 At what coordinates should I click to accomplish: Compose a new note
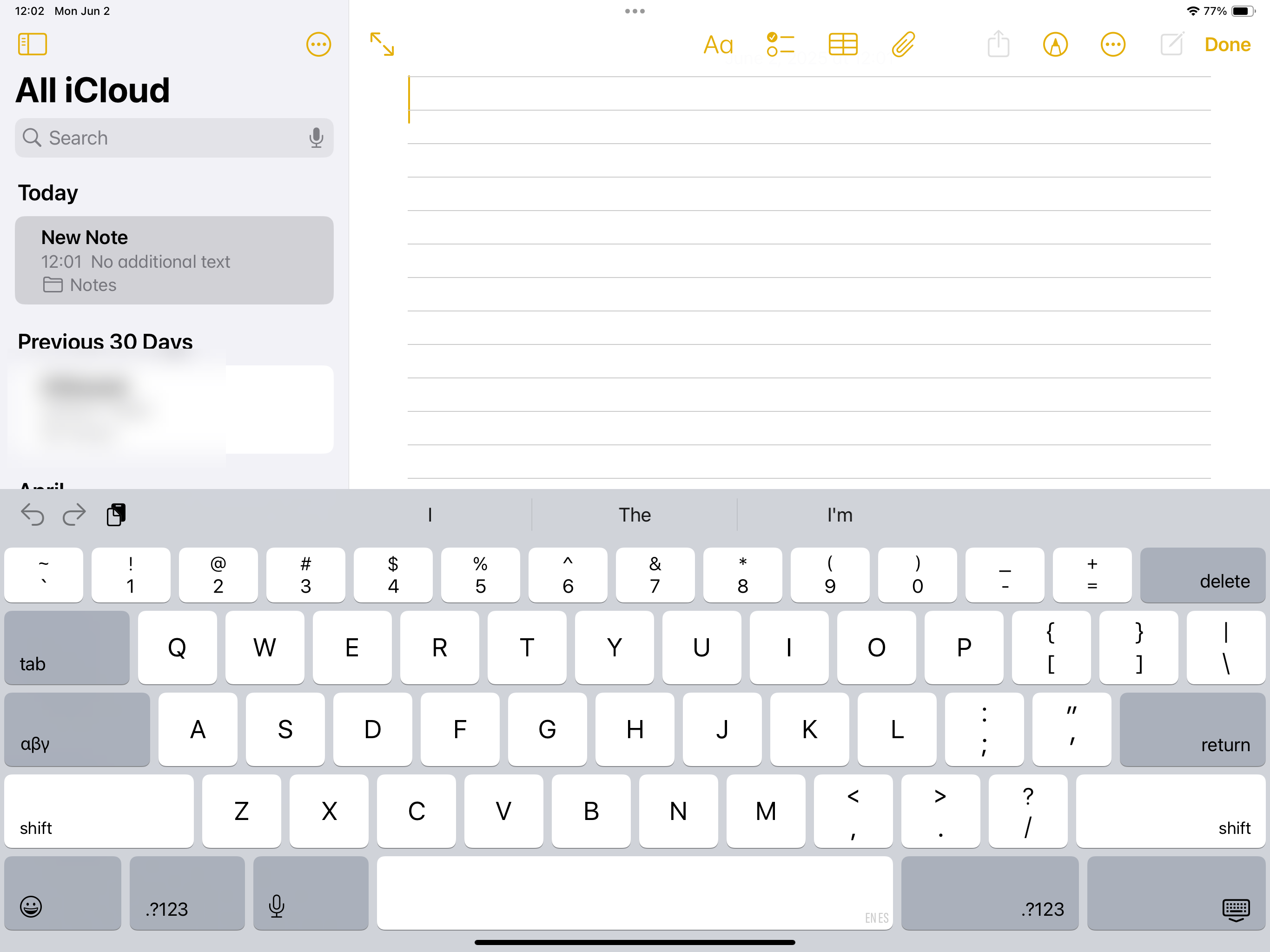(1171, 45)
